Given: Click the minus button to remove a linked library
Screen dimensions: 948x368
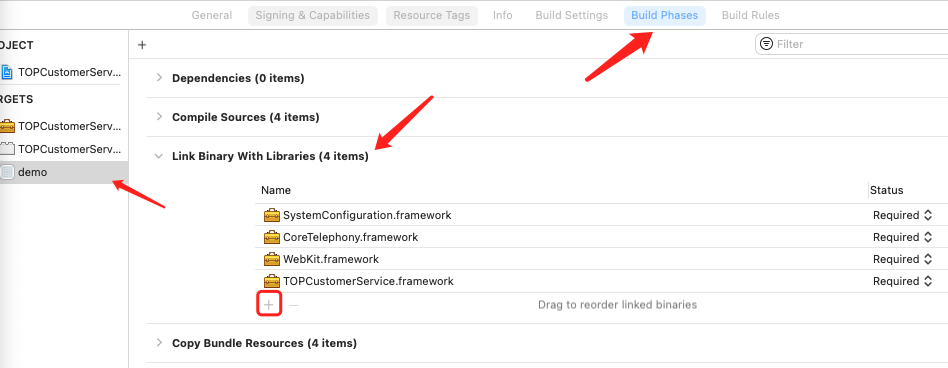Looking at the screenshot, I should pyautogui.click(x=293, y=305).
